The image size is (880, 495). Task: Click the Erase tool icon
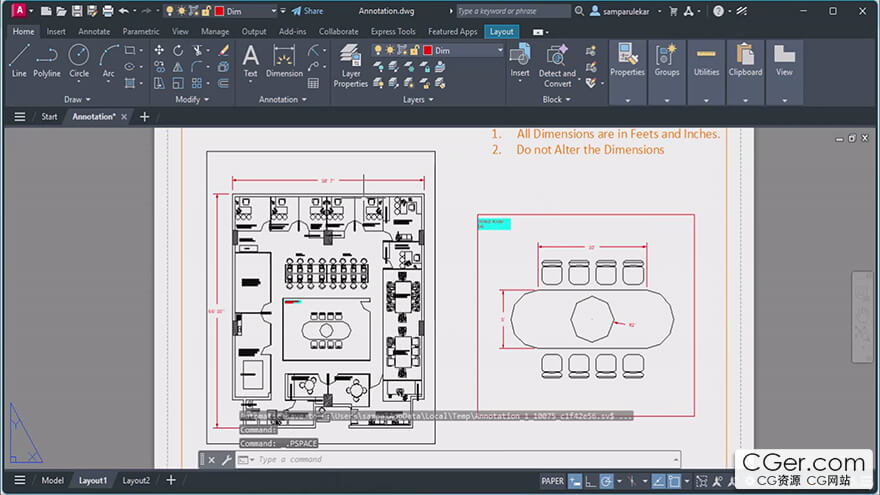coord(223,51)
